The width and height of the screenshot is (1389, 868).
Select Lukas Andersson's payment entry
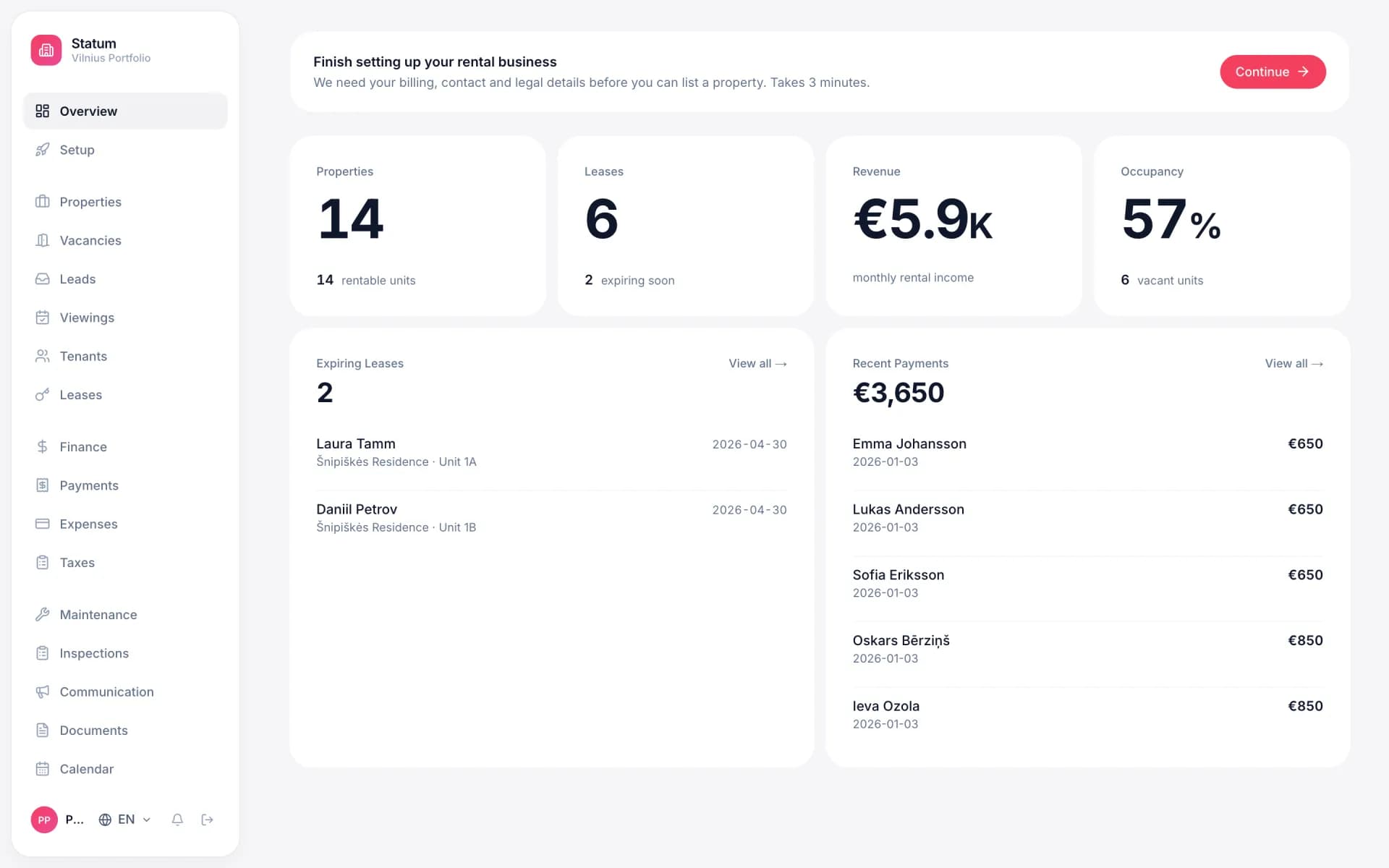tap(1087, 518)
